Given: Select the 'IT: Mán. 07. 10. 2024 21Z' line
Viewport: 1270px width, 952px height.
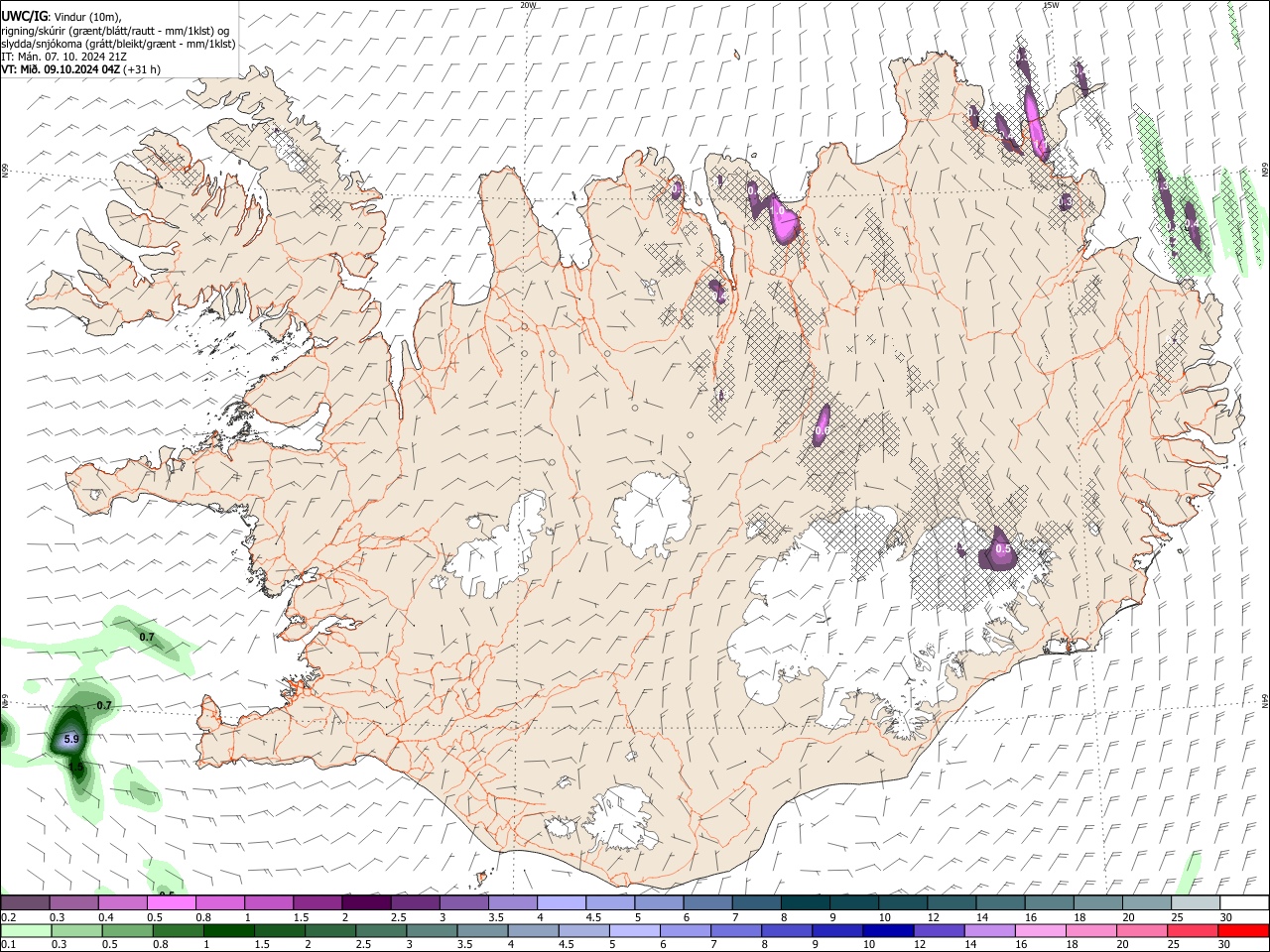Looking at the screenshot, I should pyautogui.click(x=63, y=57).
